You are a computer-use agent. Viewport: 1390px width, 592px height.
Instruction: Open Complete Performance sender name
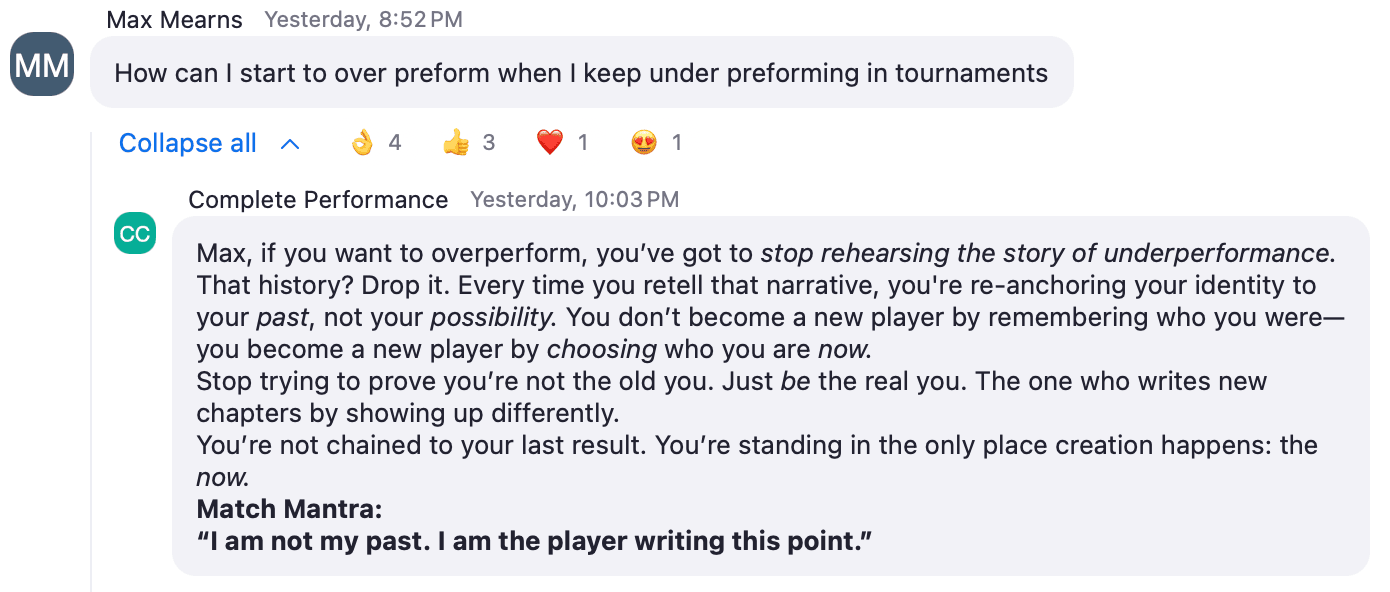pyautogui.click(x=318, y=200)
